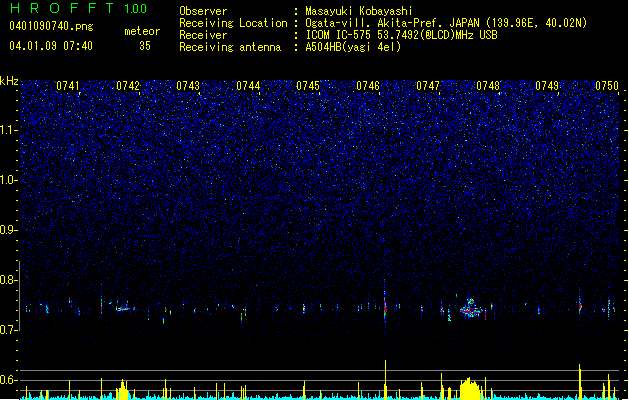
Task: Click the 0745 time marker
Action: point(308,86)
